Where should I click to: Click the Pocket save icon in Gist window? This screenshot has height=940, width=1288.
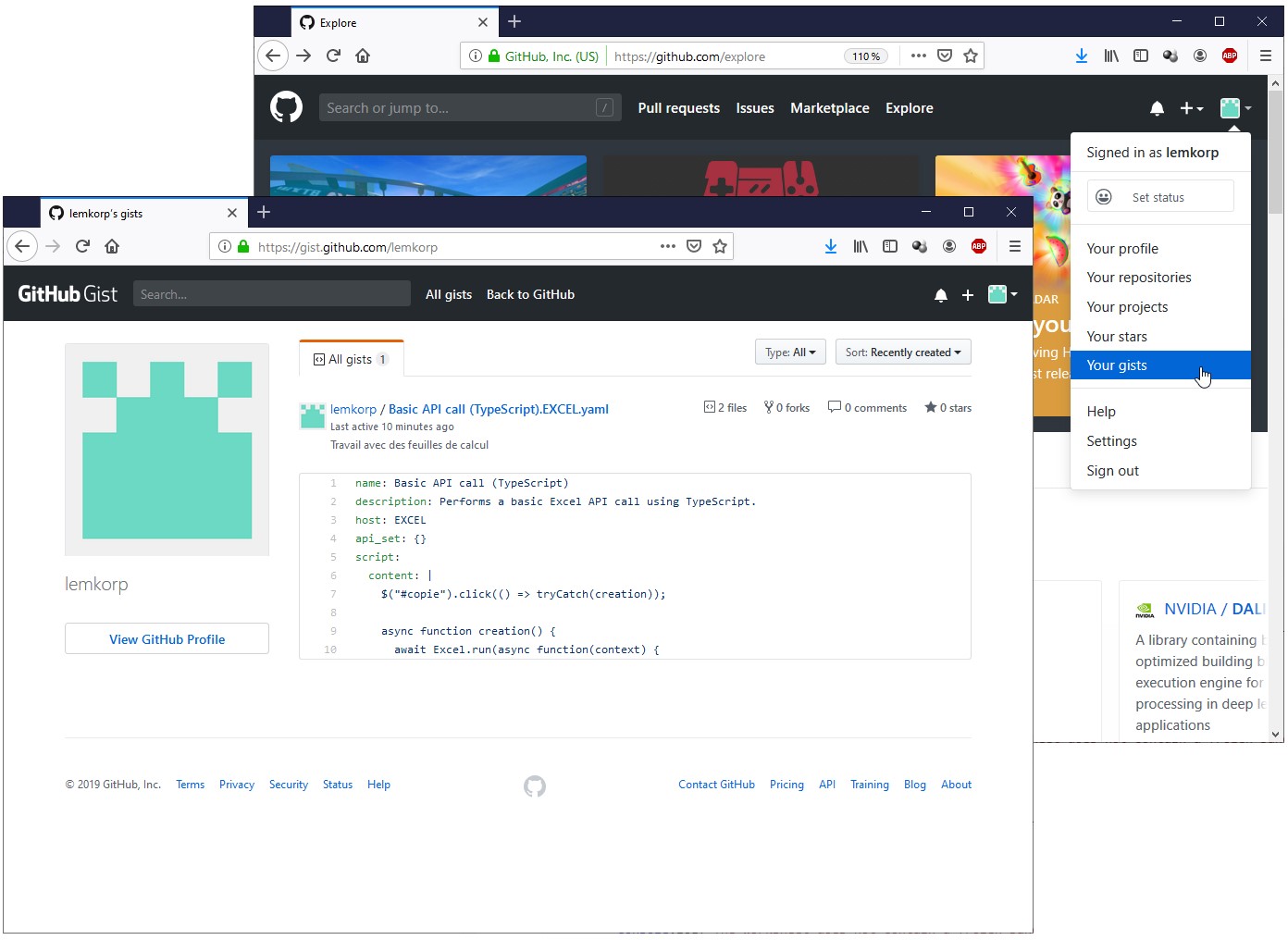coord(693,246)
